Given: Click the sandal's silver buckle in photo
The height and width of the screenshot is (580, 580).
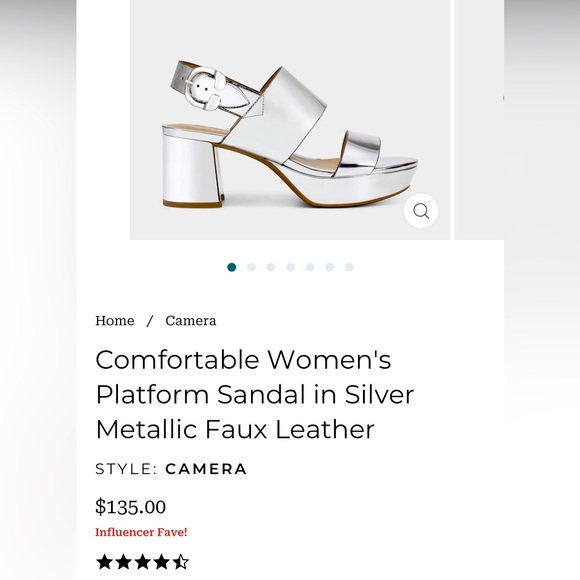Looking at the screenshot, I should coord(204,88).
